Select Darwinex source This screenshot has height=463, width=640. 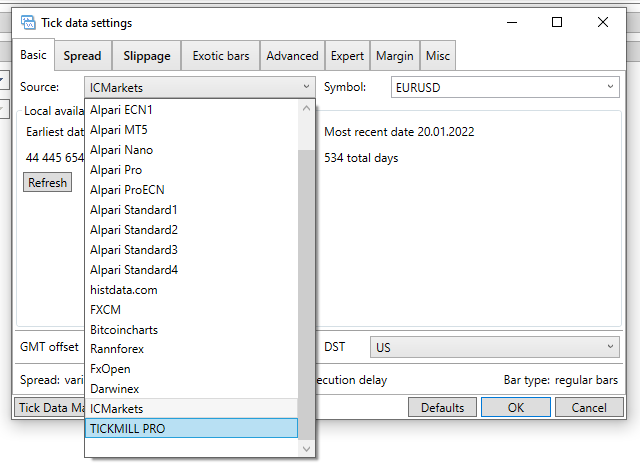coord(191,389)
